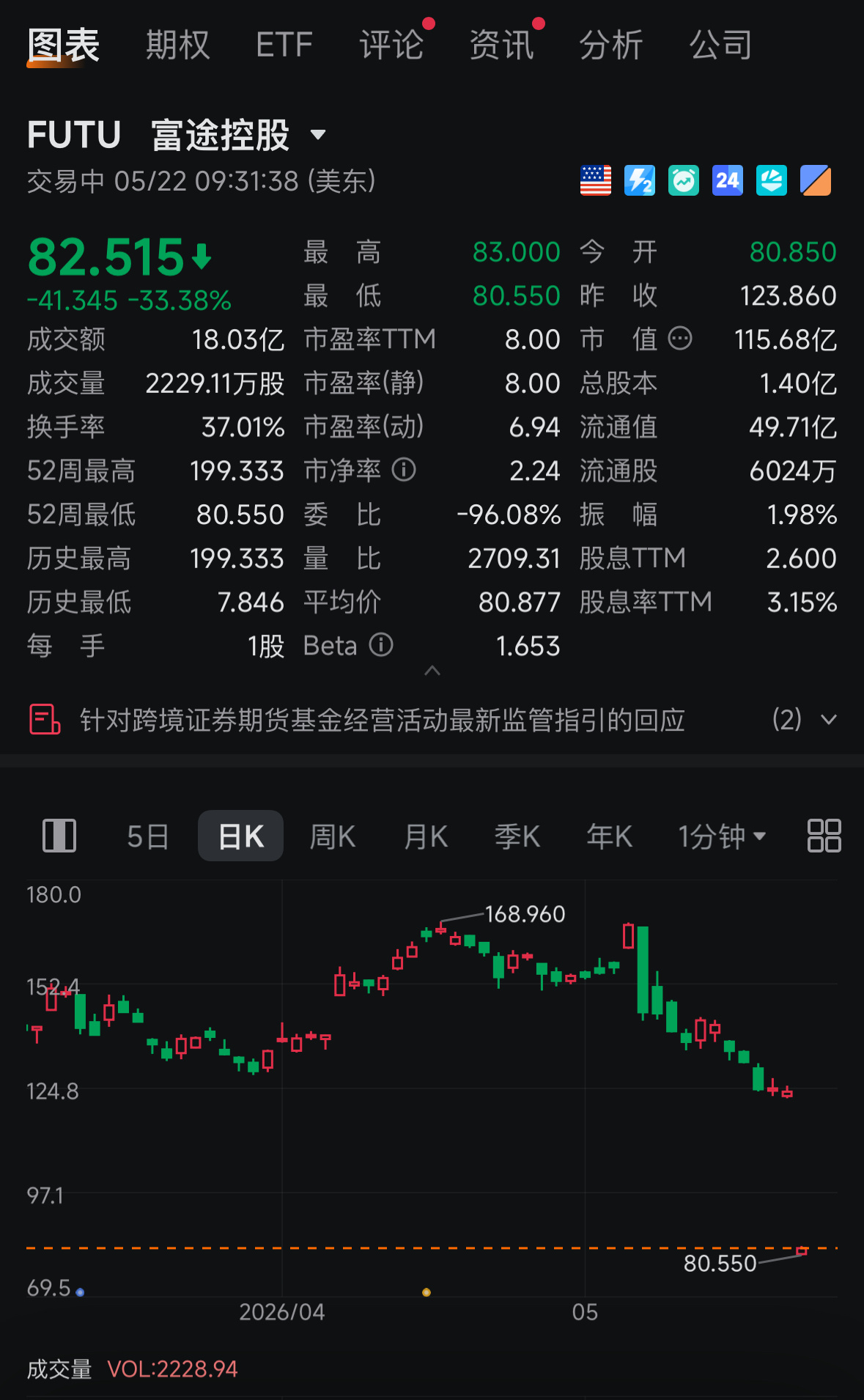The height and width of the screenshot is (1400, 864).
Task: Select the 周K weekly candlestick period
Action: [x=333, y=836]
